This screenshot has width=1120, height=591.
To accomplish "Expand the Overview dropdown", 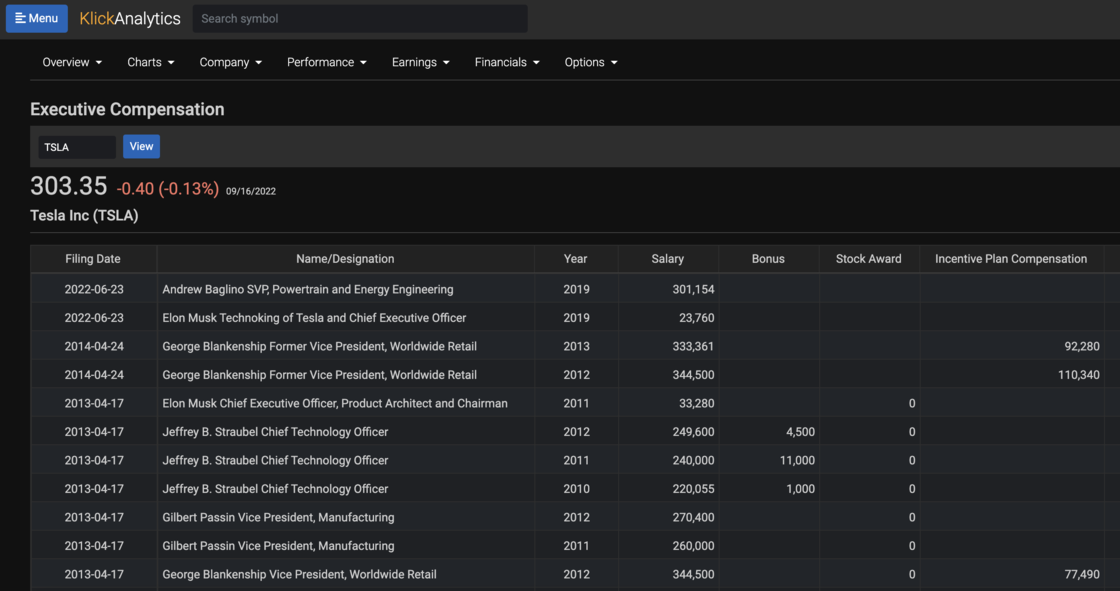I will coord(71,62).
